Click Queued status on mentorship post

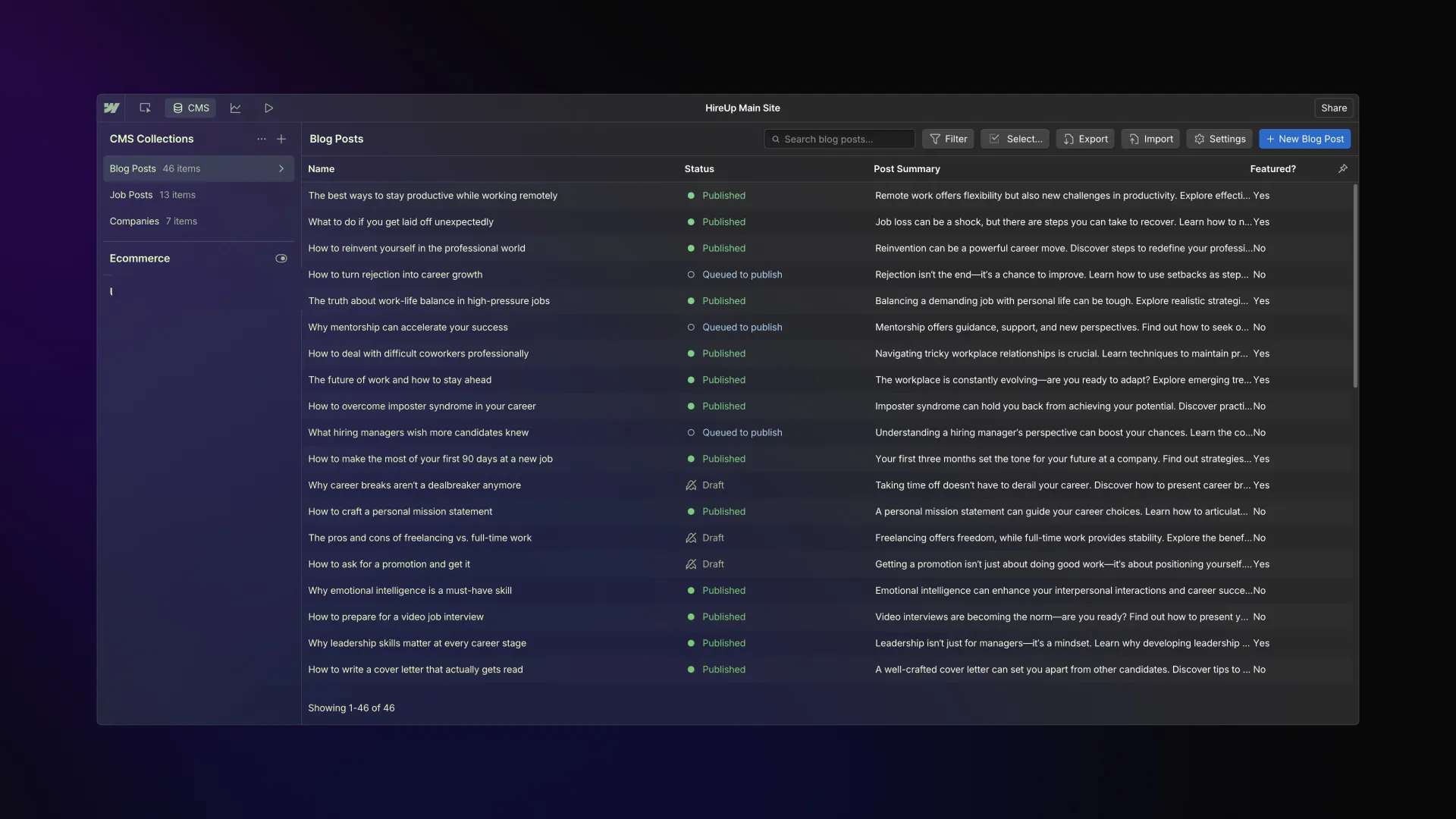pyautogui.click(x=741, y=328)
